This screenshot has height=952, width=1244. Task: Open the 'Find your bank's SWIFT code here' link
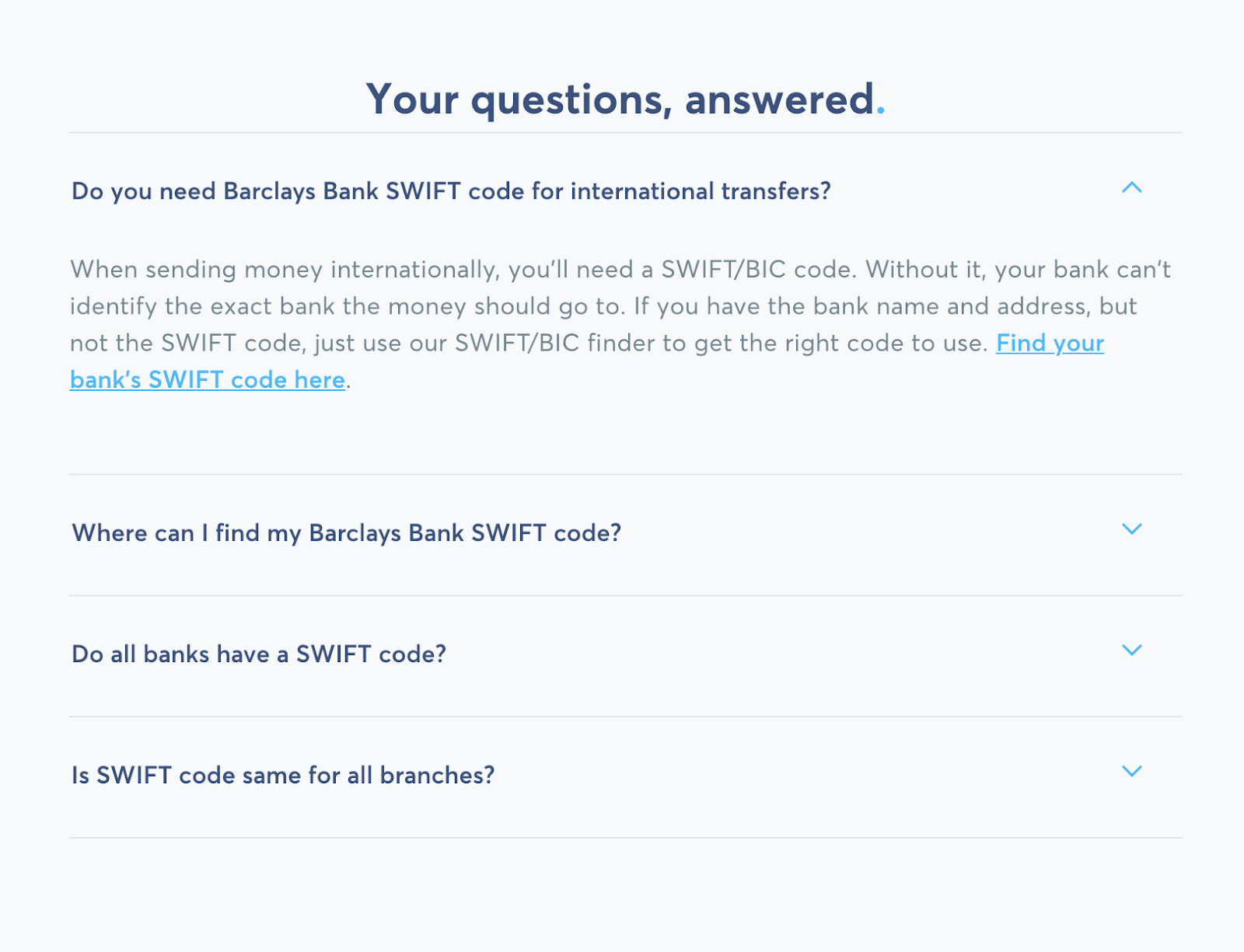coord(208,380)
